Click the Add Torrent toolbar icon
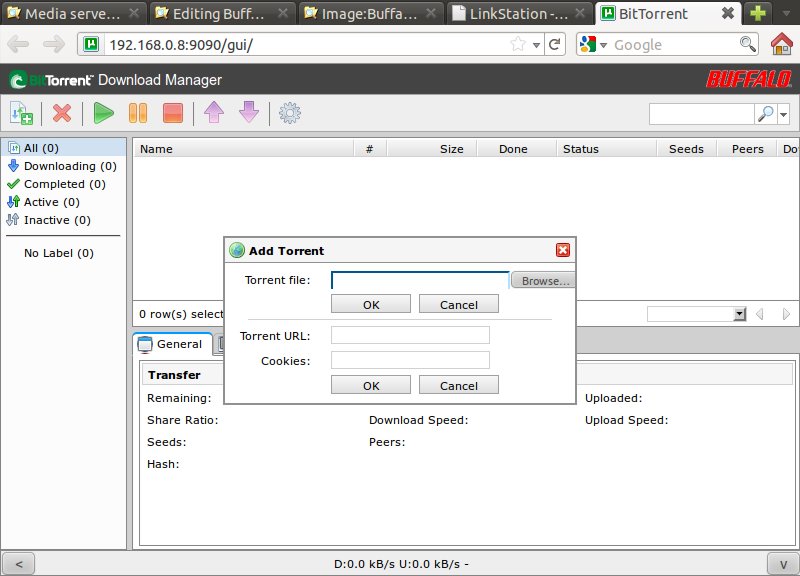Screen dimensions: 800x576 pos(21,113)
